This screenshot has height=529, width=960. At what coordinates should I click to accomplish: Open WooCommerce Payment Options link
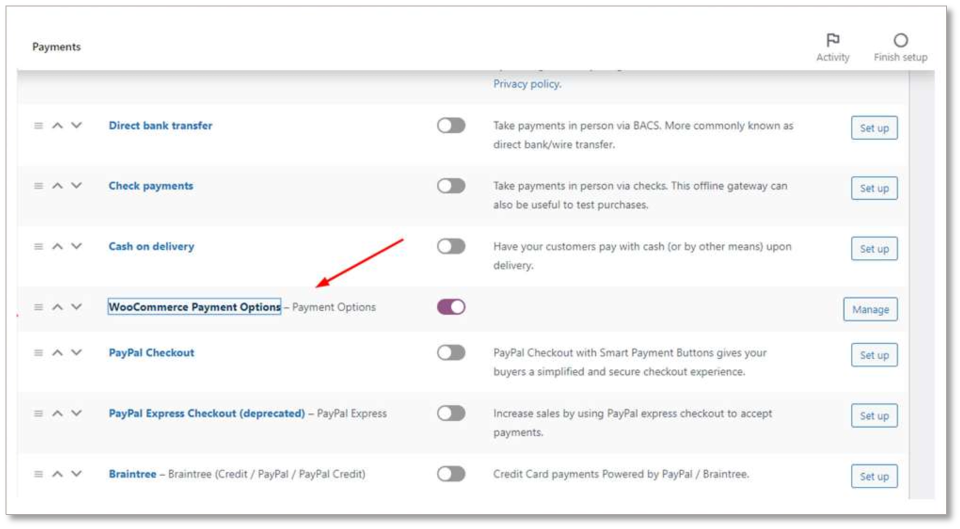coord(195,307)
